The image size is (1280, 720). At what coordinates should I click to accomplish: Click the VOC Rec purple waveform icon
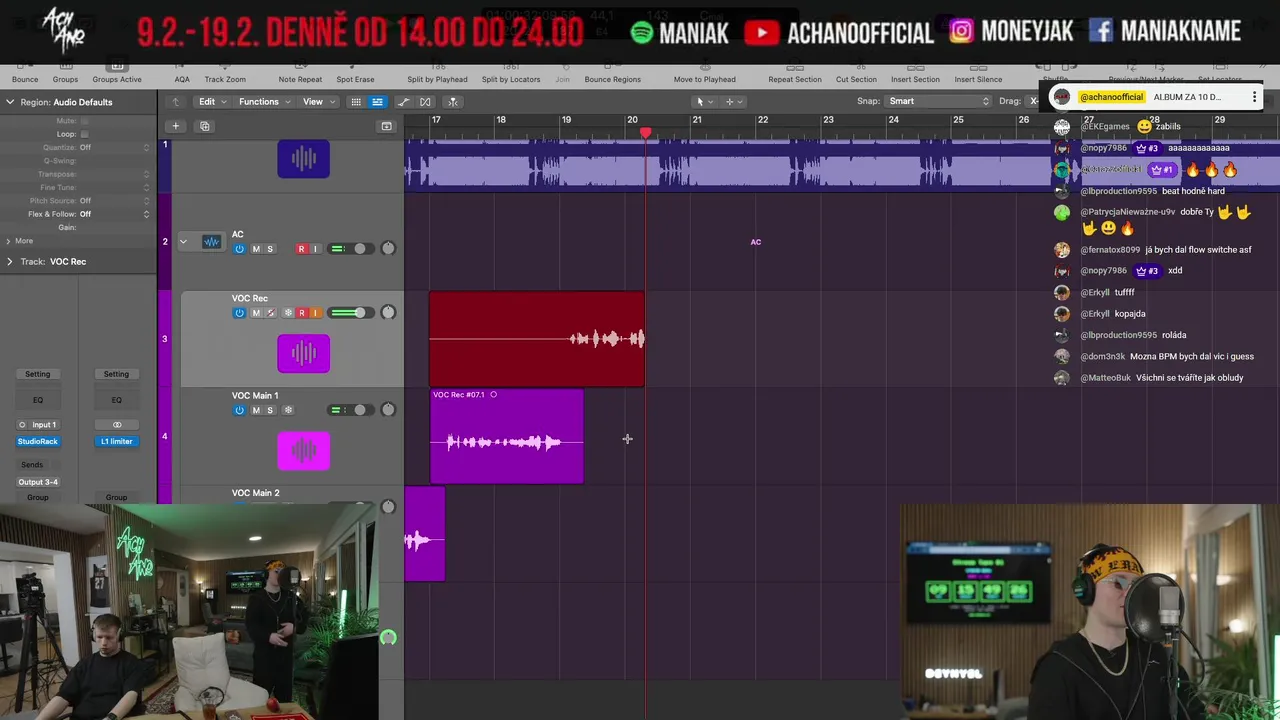pyautogui.click(x=303, y=353)
